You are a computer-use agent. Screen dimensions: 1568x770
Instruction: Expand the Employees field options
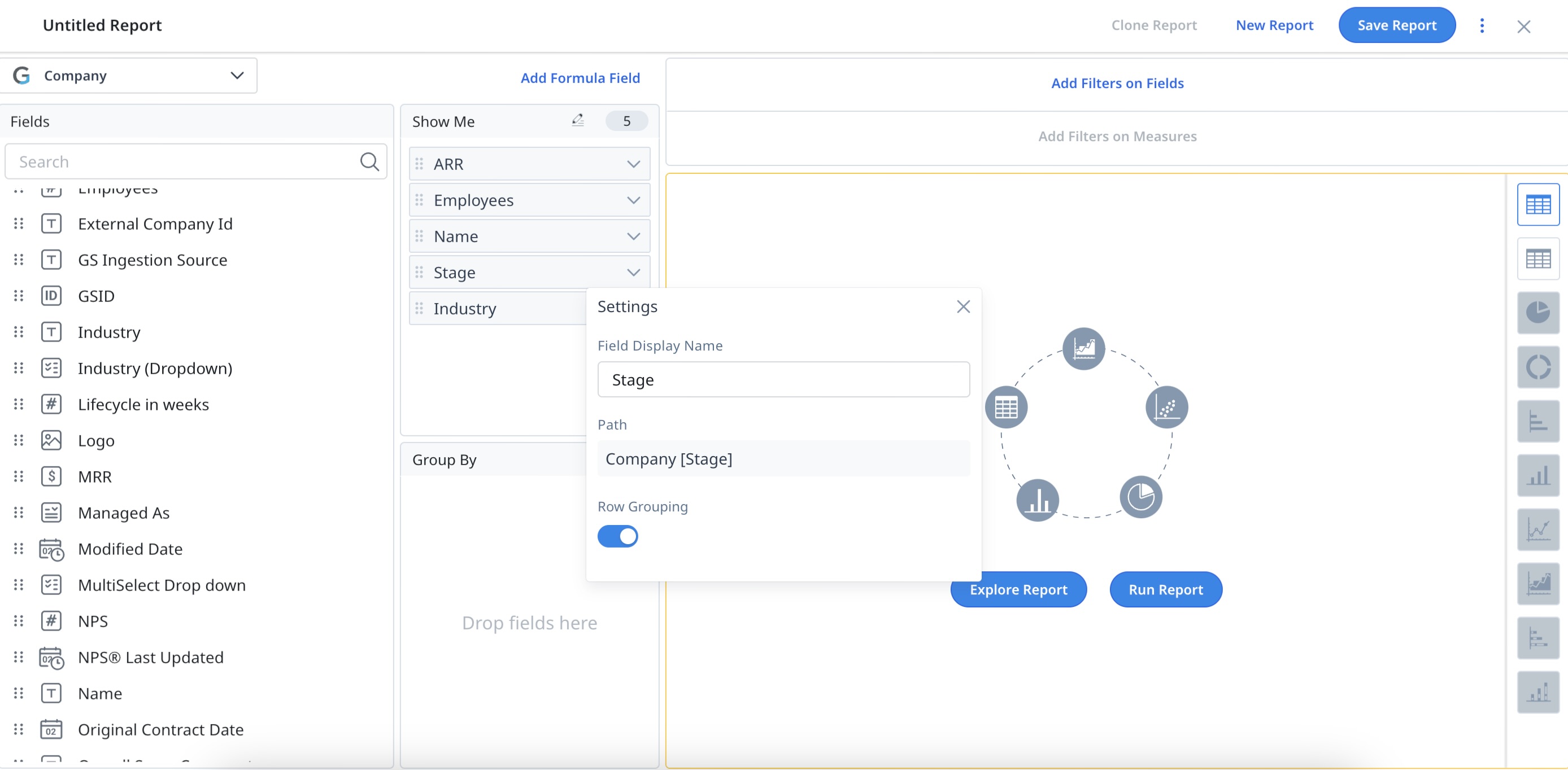click(x=633, y=200)
